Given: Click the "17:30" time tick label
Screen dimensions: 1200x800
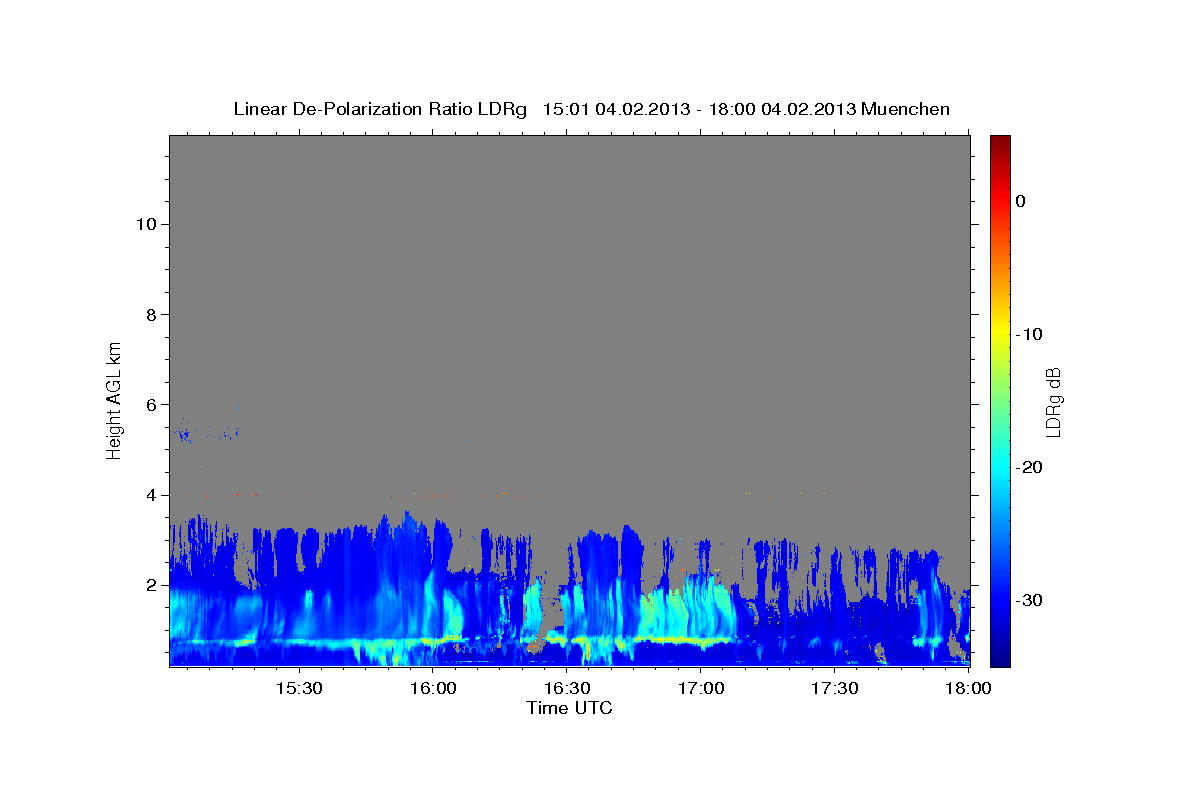Looking at the screenshot, I should (834, 689).
